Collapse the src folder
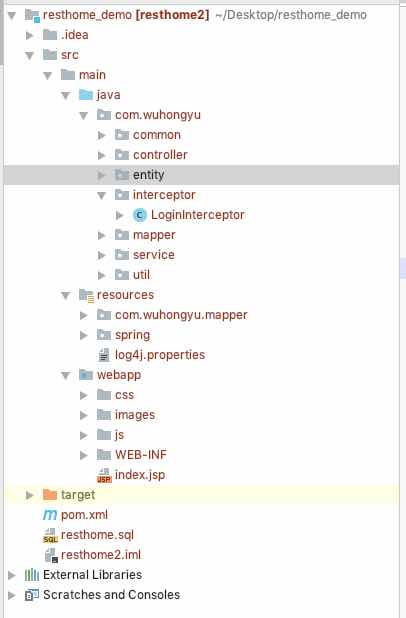This screenshot has width=406, height=618. [30, 55]
